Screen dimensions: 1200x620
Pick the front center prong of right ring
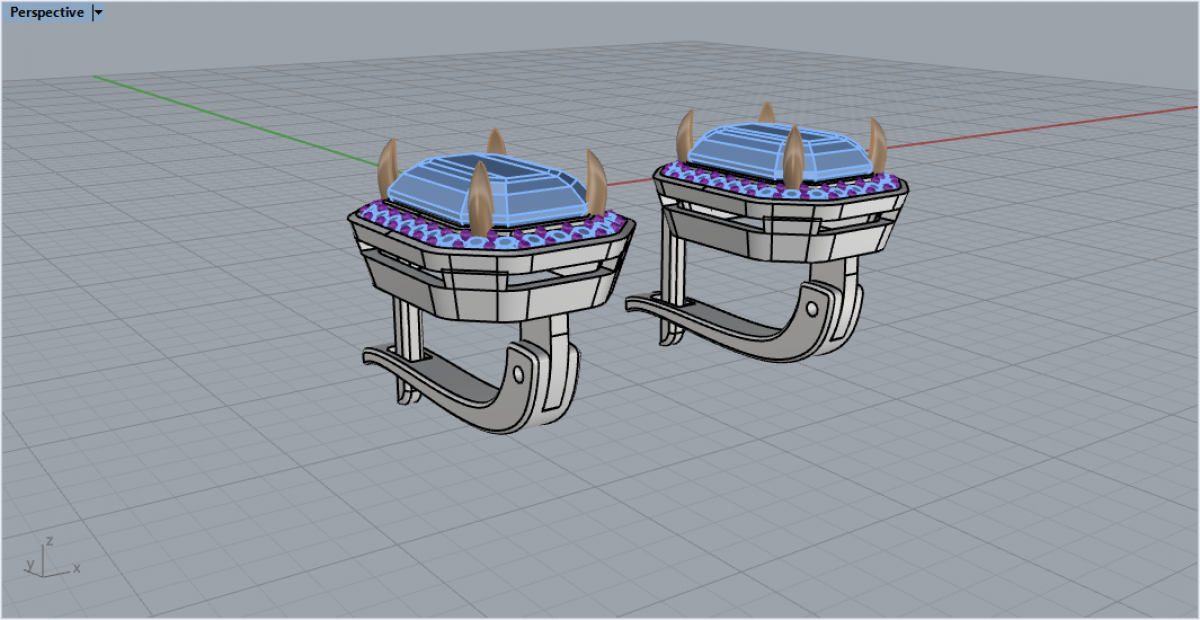pyautogui.click(x=794, y=158)
